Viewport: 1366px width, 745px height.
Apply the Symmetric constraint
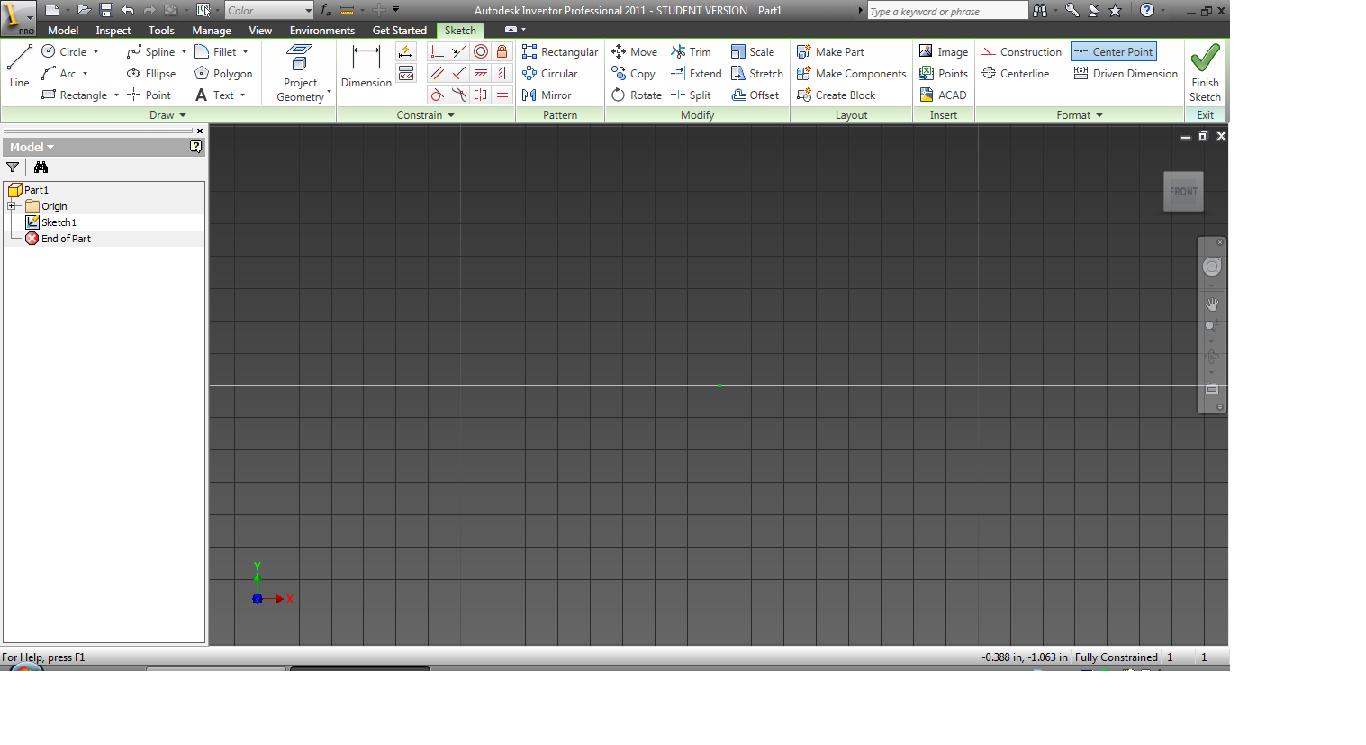(x=481, y=95)
